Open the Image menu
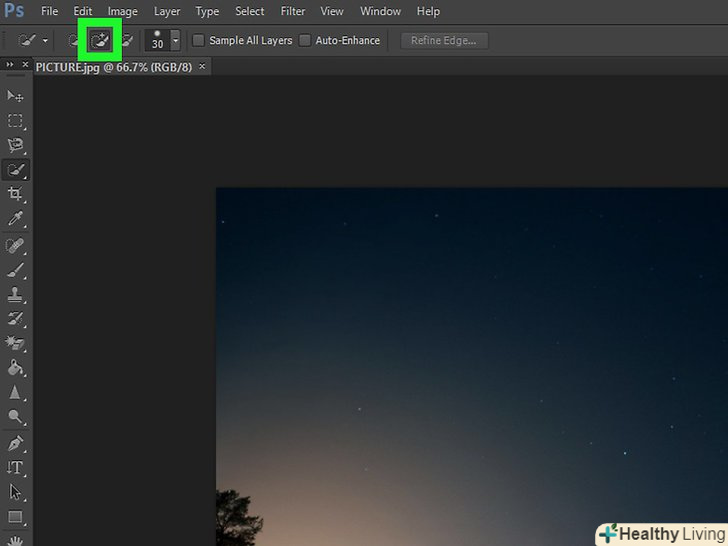 coord(123,11)
